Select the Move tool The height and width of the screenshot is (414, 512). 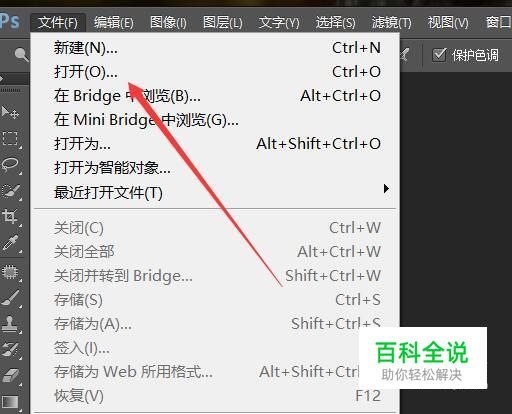pyautogui.click(x=10, y=113)
